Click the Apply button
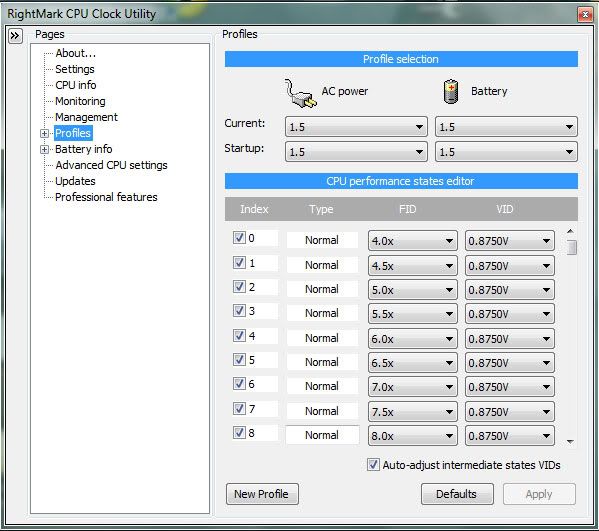Screen dimensions: 599x531 click(x=539, y=494)
